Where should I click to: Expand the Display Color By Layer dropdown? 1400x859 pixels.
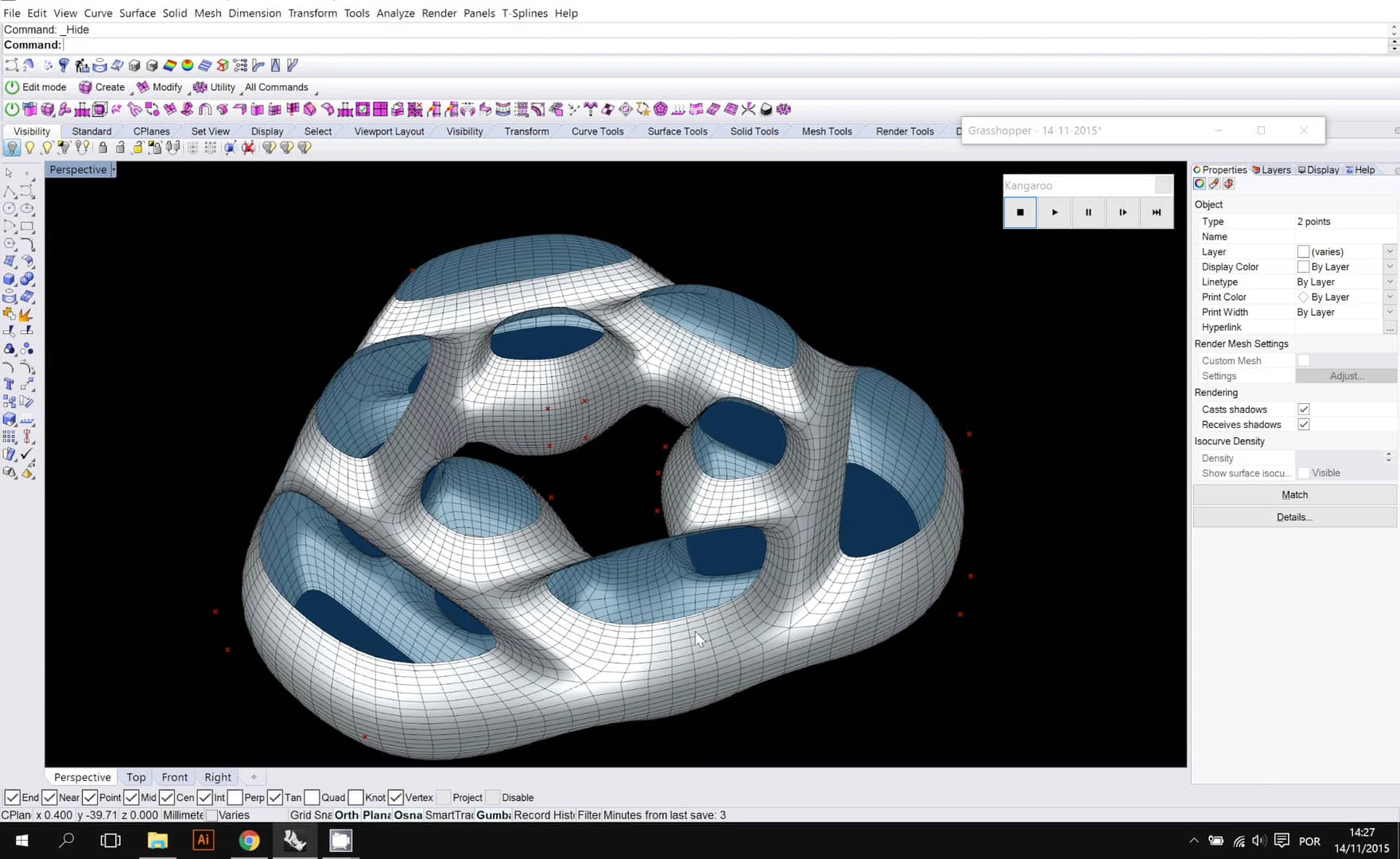pyautogui.click(x=1390, y=266)
